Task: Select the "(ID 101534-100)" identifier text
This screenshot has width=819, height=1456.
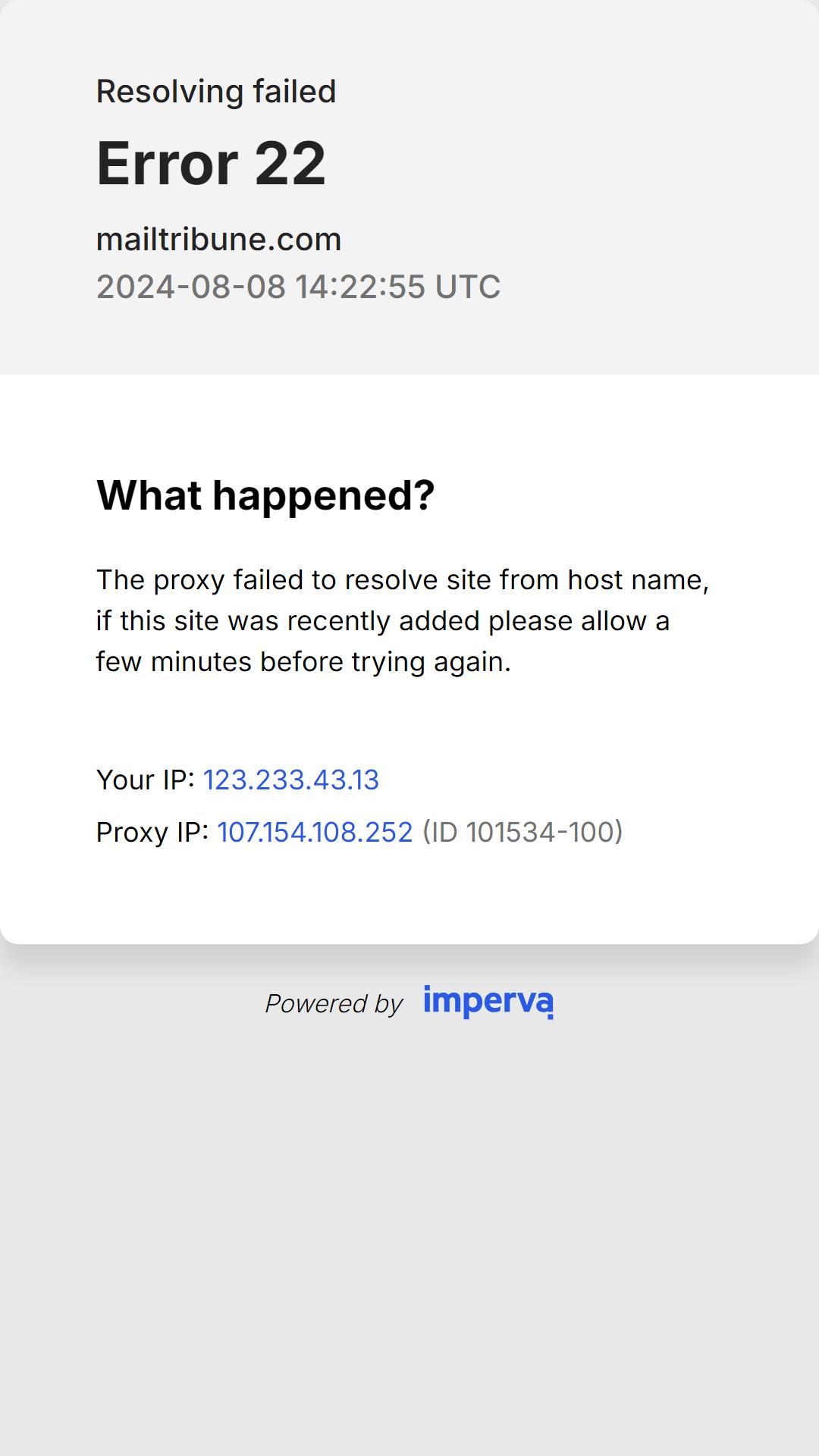Action: click(522, 832)
